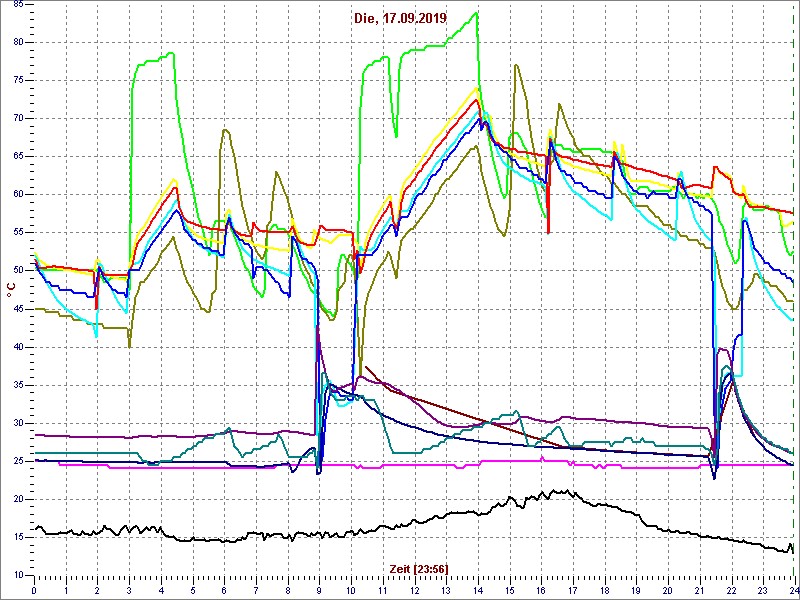Click hour 3 on the time axis

(129, 591)
